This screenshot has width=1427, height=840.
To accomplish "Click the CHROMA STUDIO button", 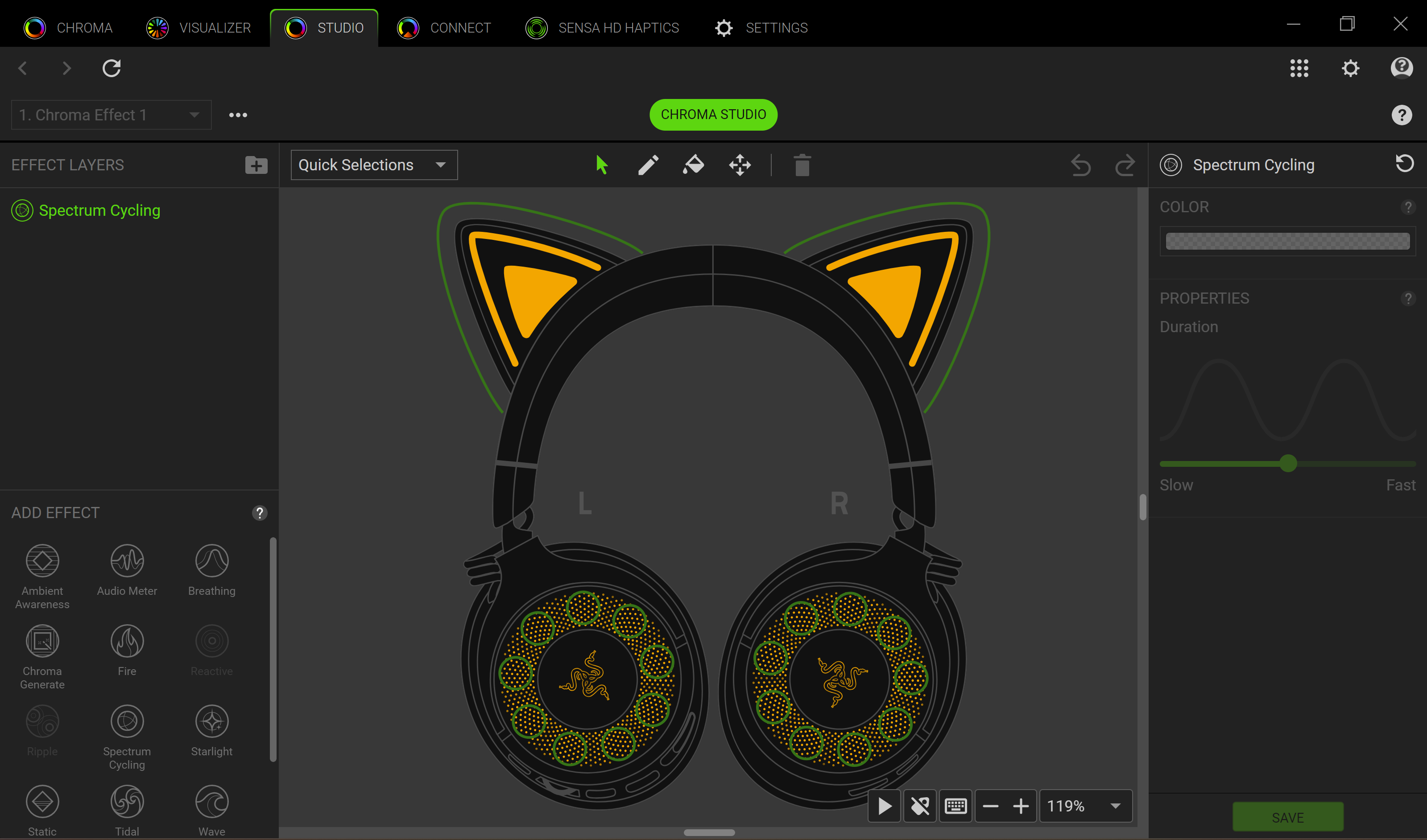I will pos(714,114).
